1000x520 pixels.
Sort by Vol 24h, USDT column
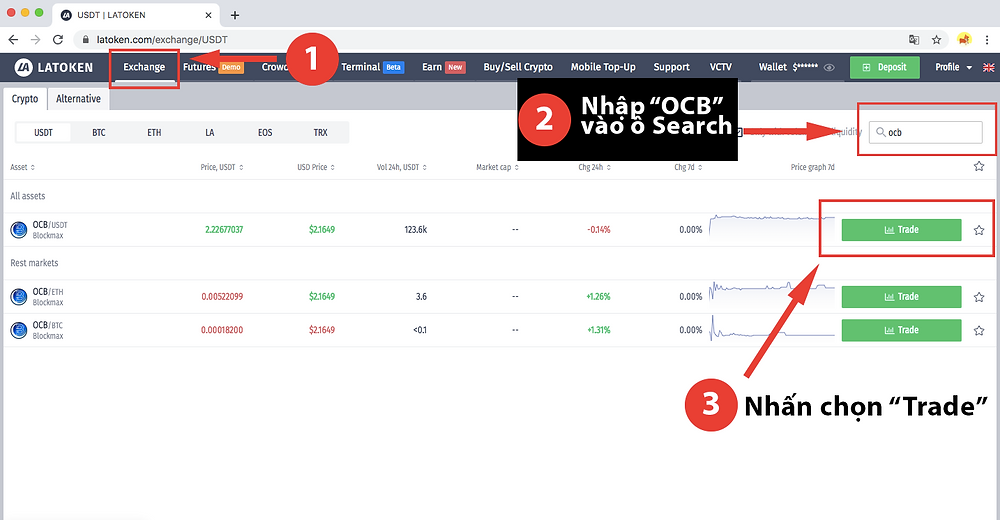(x=402, y=167)
